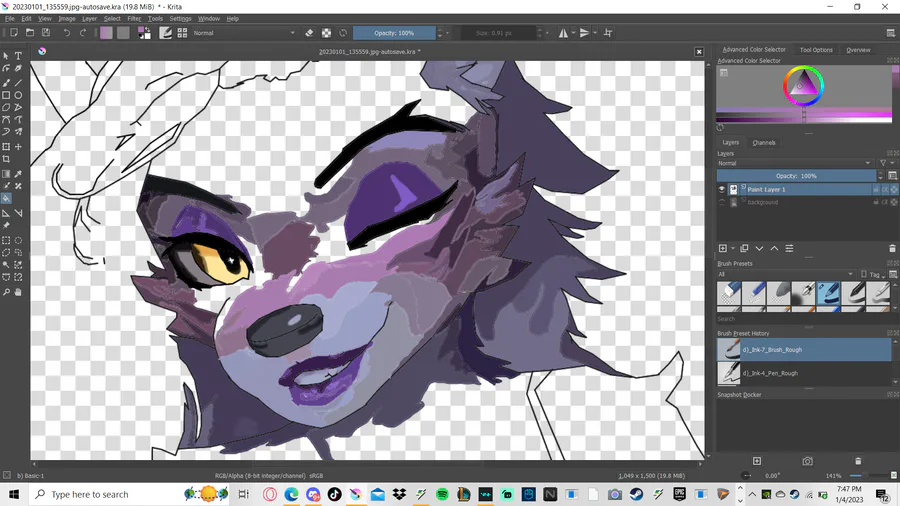Expand the opacity slider options arrow
This screenshot has height=506, width=900.
pos(448,33)
